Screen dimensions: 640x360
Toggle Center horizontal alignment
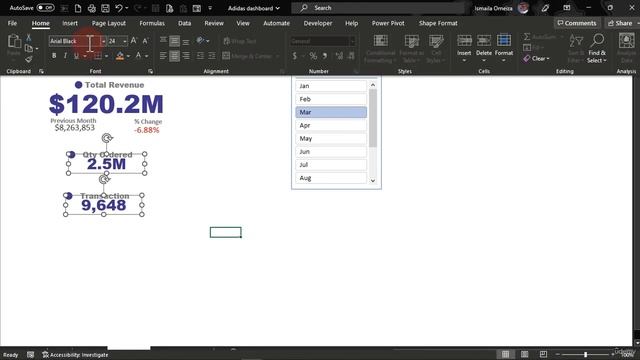174,56
